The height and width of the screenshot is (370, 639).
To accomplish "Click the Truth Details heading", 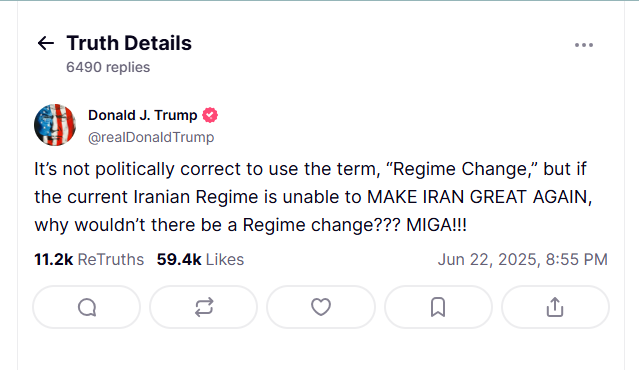I will tap(129, 43).
